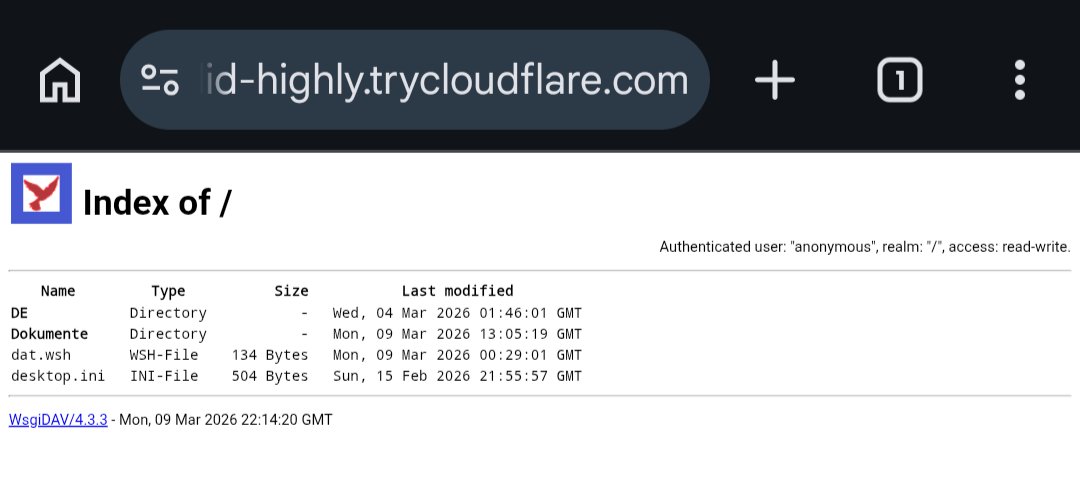Tap the trycloudflare.com address bar
The height and width of the screenshot is (491, 1080).
[x=446, y=80]
